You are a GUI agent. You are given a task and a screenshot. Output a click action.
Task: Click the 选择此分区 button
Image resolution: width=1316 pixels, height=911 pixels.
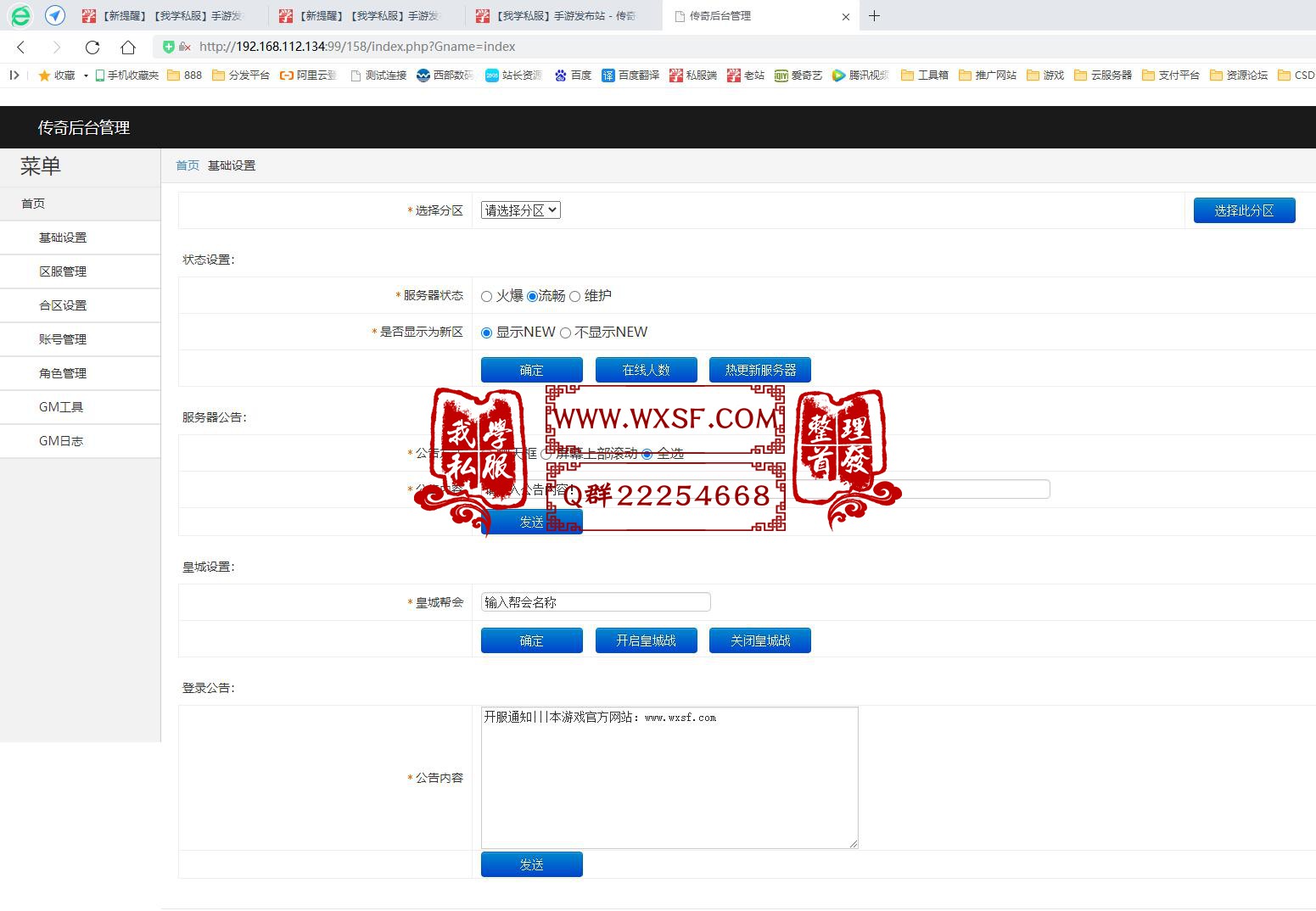coord(1244,210)
